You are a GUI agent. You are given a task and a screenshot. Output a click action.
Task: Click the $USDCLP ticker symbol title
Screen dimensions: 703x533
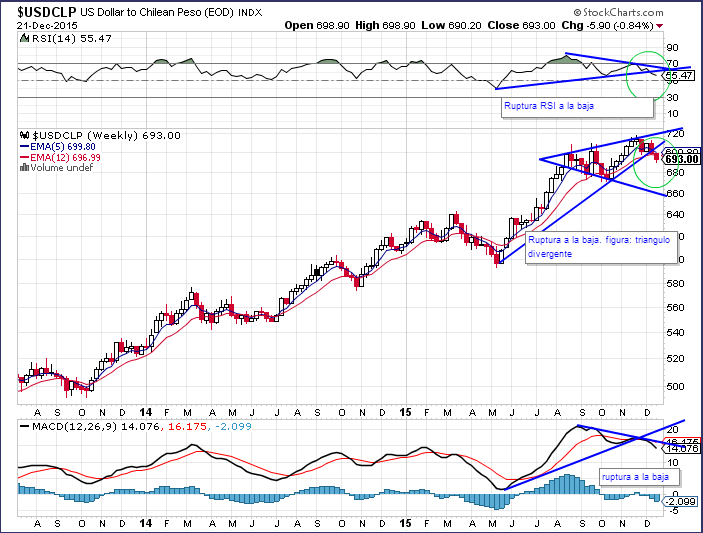point(47,12)
